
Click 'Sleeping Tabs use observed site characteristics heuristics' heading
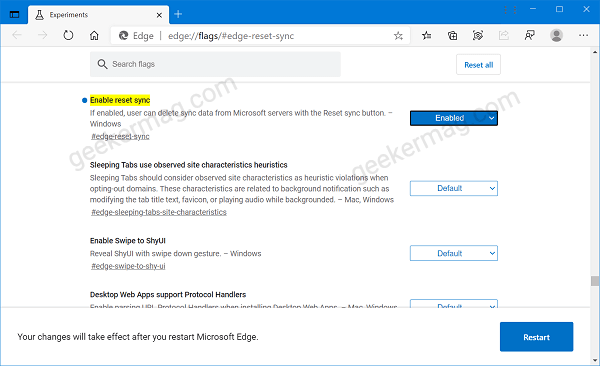tap(189, 165)
